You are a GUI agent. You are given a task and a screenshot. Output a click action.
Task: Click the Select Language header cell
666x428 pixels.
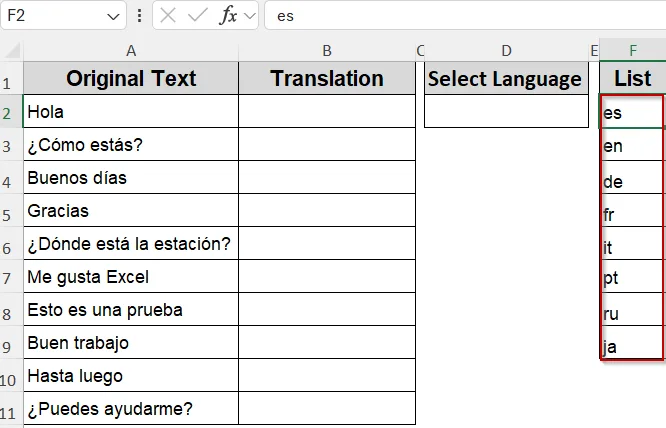click(x=506, y=78)
